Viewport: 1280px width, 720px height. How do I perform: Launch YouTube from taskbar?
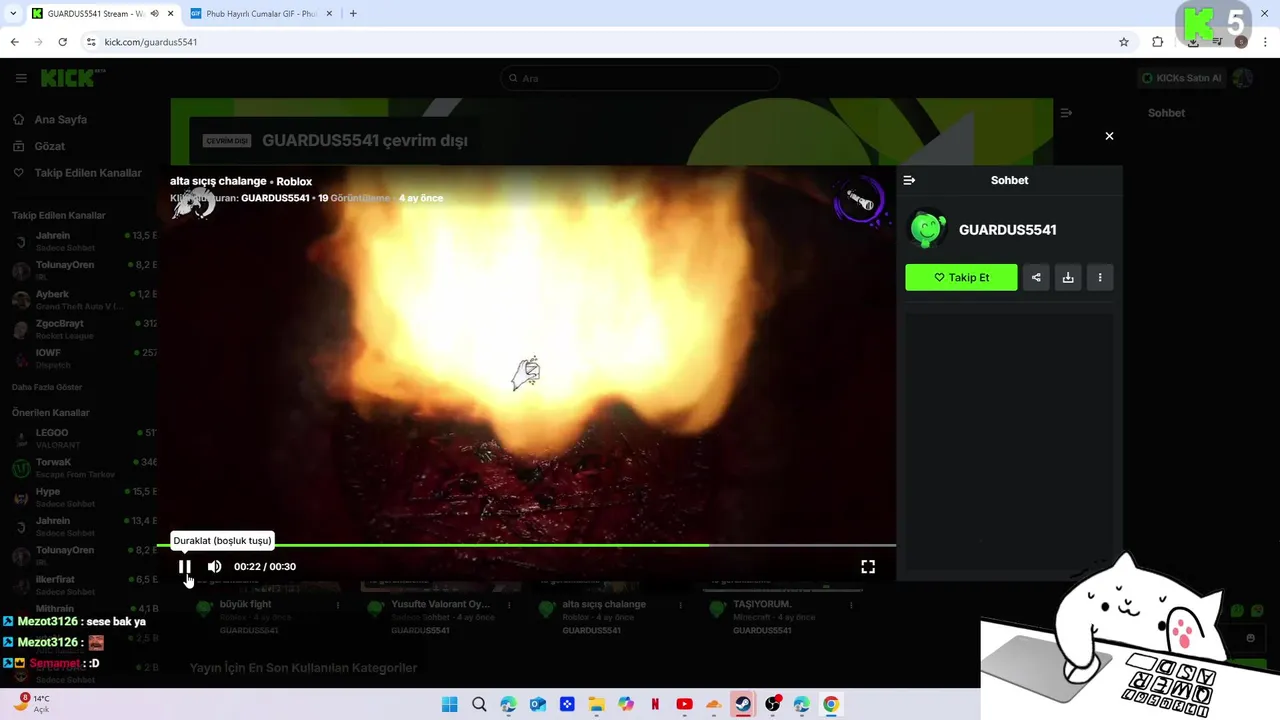(684, 704)
